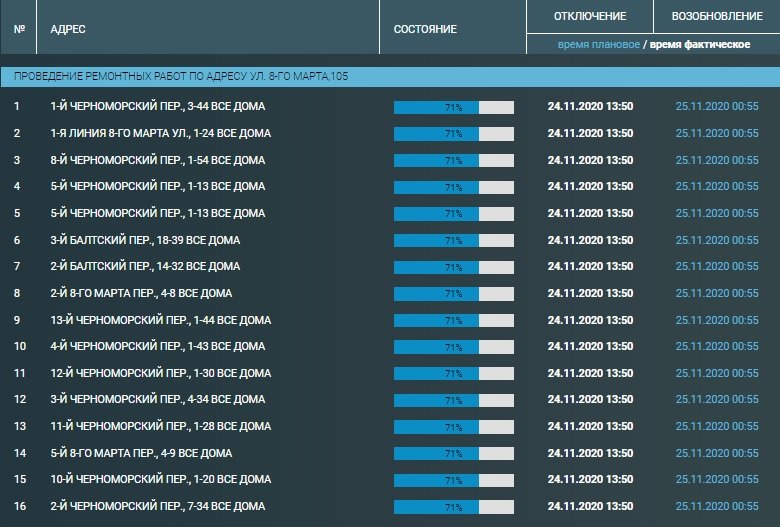
Task: Click shutdown time for 8-Й ЧЕРНОМОРСКИЙ ПЕР.
Action: (590, 160)
